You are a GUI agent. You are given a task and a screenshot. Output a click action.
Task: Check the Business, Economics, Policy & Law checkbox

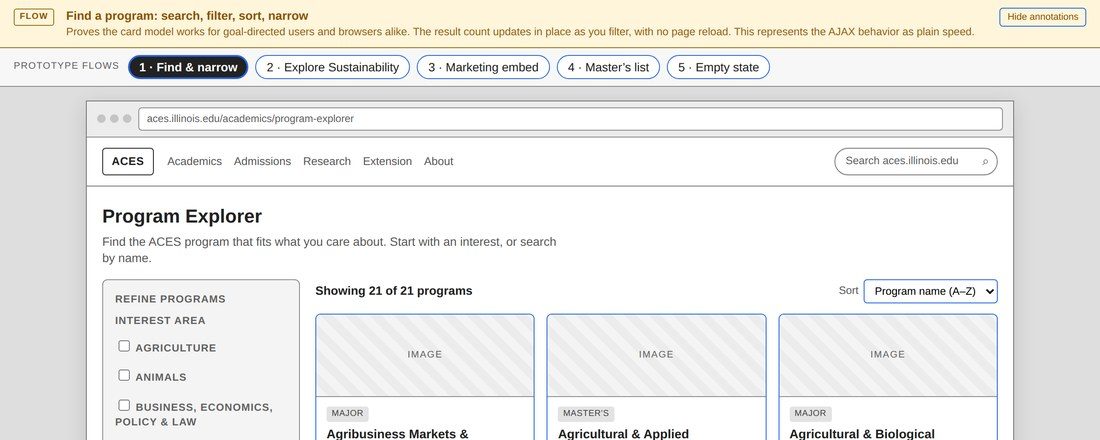(124, 405)
